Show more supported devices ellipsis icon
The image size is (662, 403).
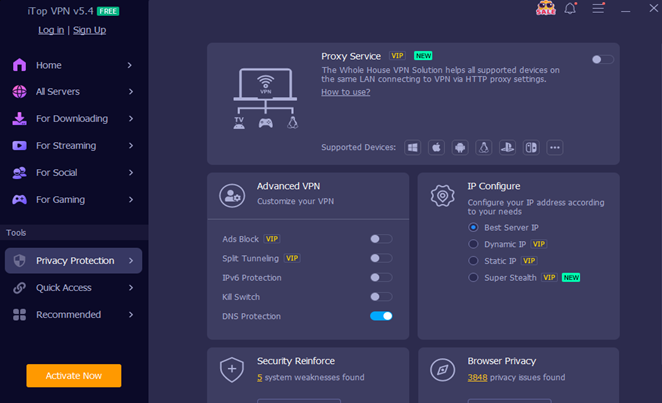(x=555, y=147)
